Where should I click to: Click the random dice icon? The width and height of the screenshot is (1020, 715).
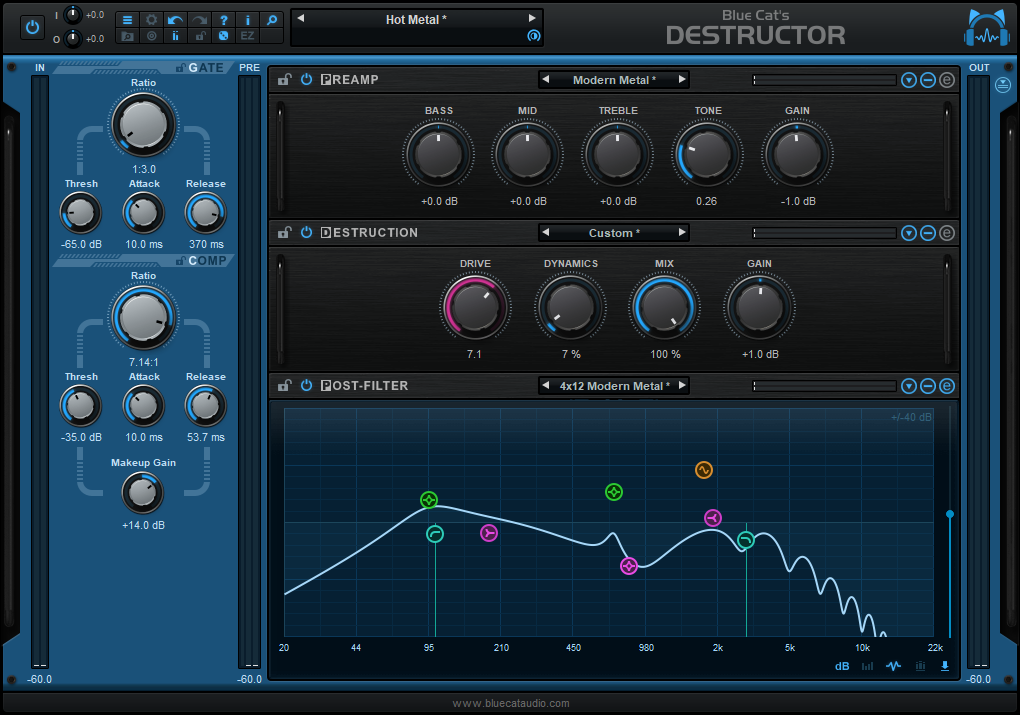pyautogui.click(x=223, y=36)
